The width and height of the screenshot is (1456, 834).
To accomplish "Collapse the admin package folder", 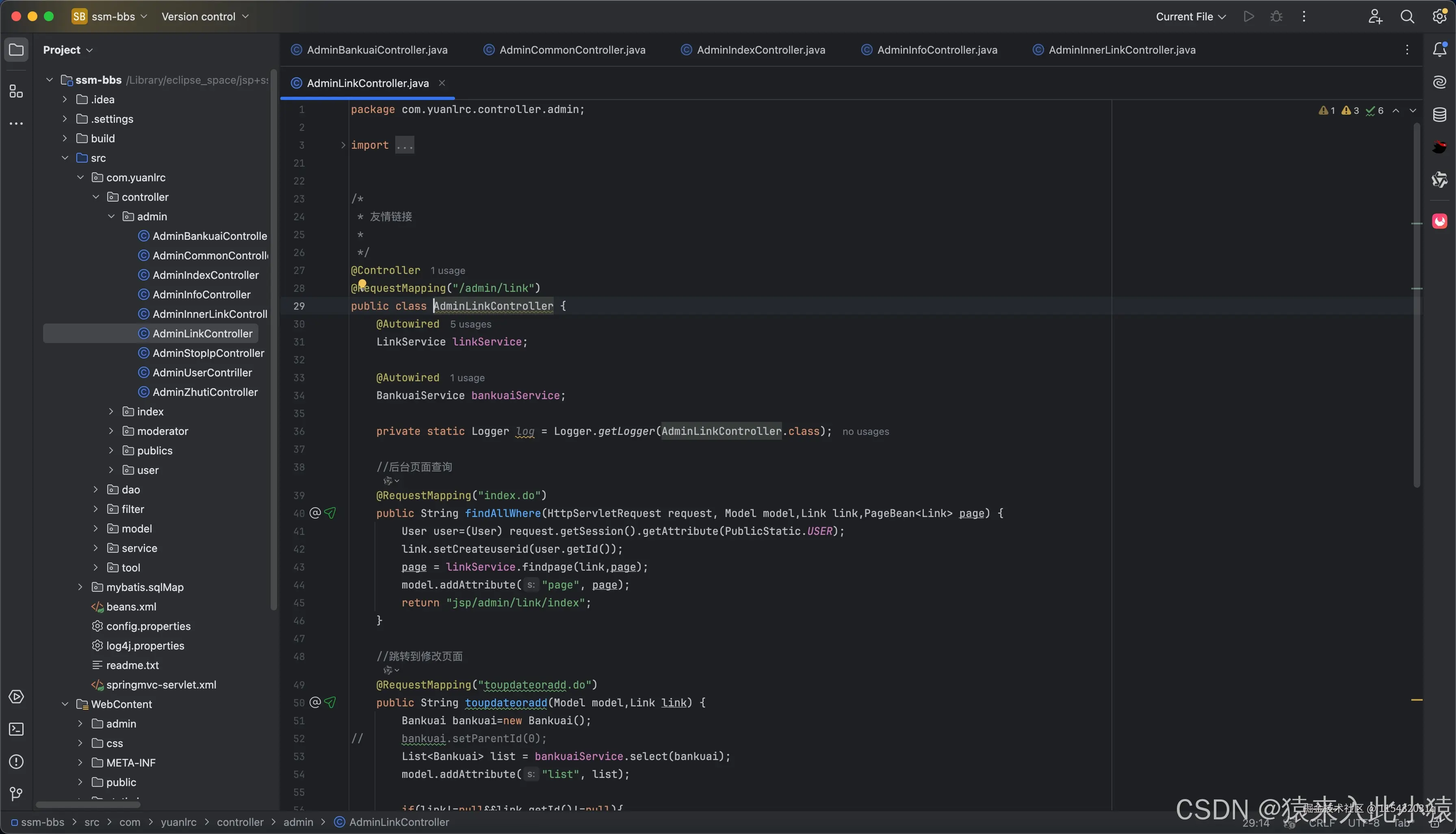I will click(111, 217).
